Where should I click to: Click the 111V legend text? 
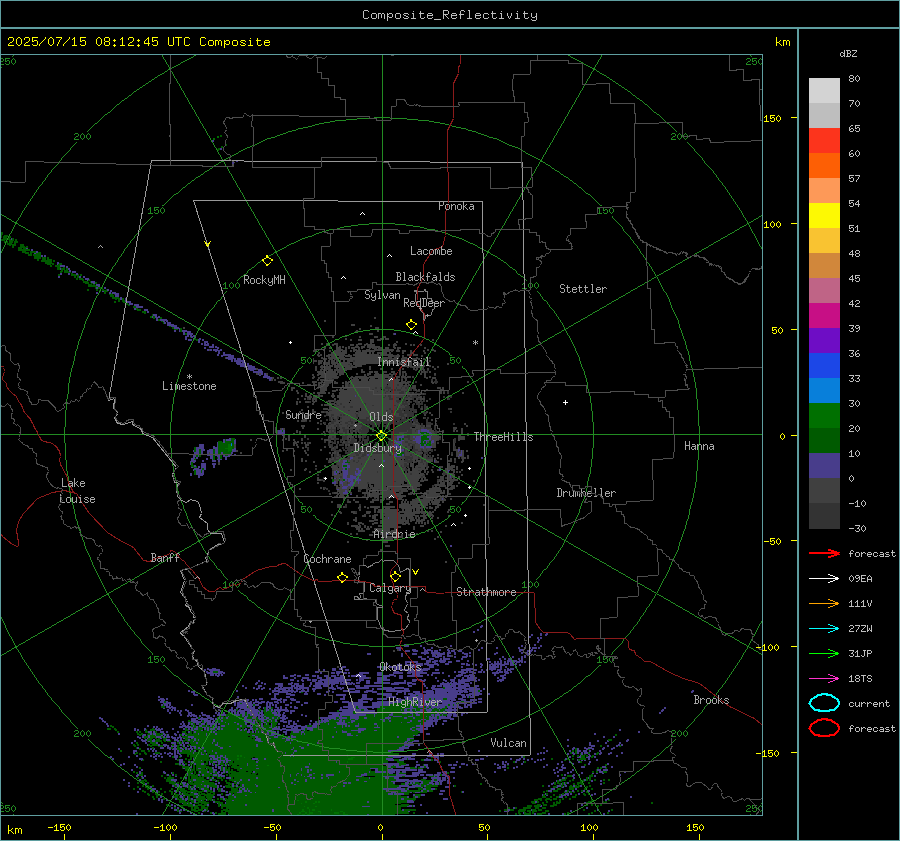[x=860, y=603]
